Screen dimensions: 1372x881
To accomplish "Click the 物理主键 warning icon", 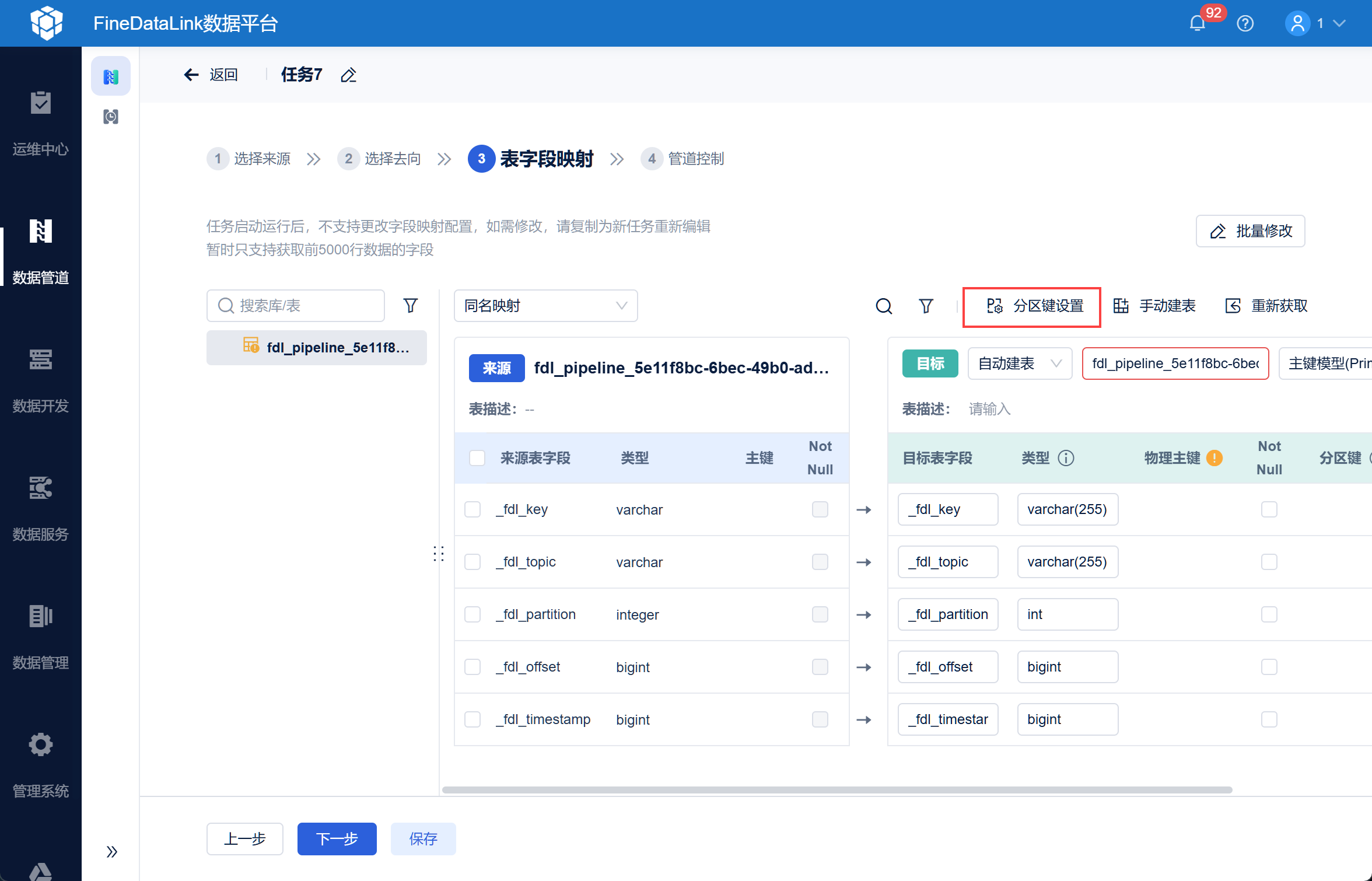I will click(x=1214, y=458).
